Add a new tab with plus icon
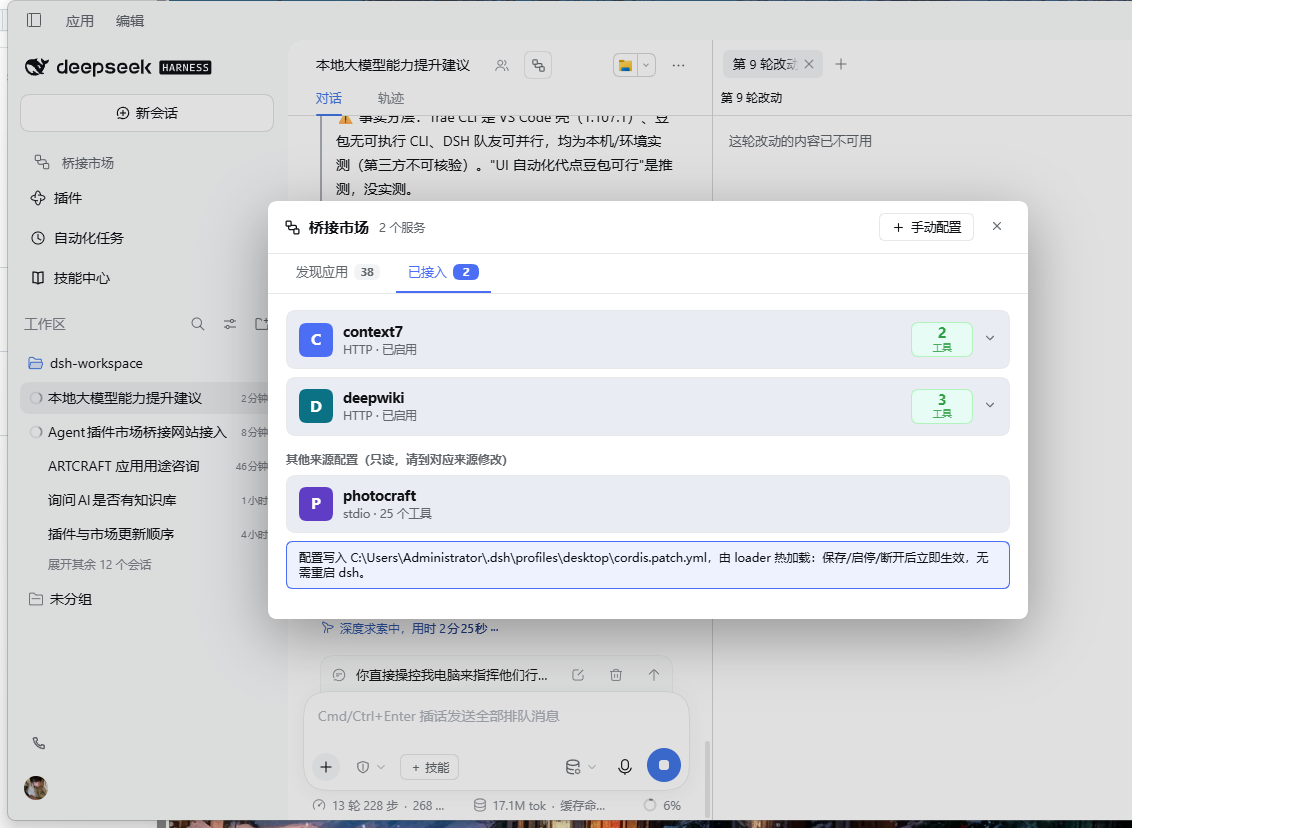Image resolution: width=1296 pixels, height=828 pixels. click(841, 64)
